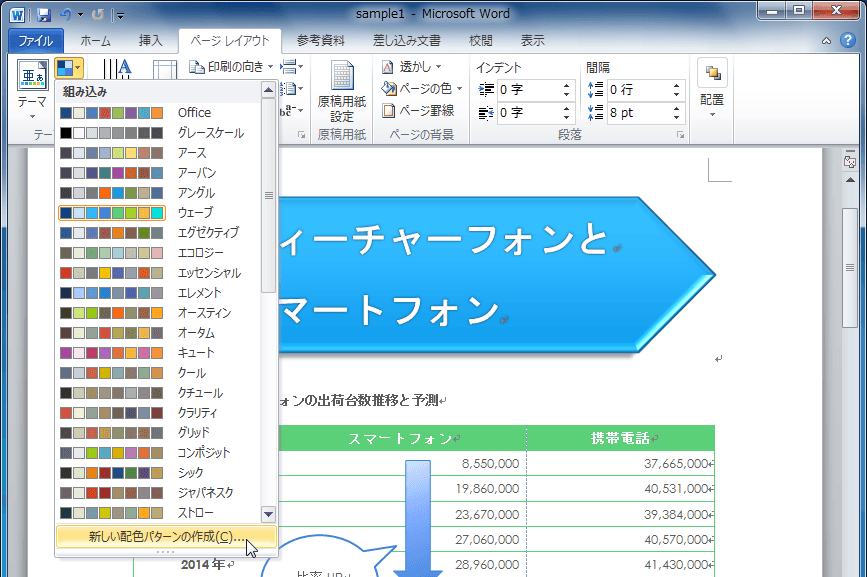Select the Office color scheme
Image resolution: width=867 pixels, height=577 pixels.
point(159,113)
